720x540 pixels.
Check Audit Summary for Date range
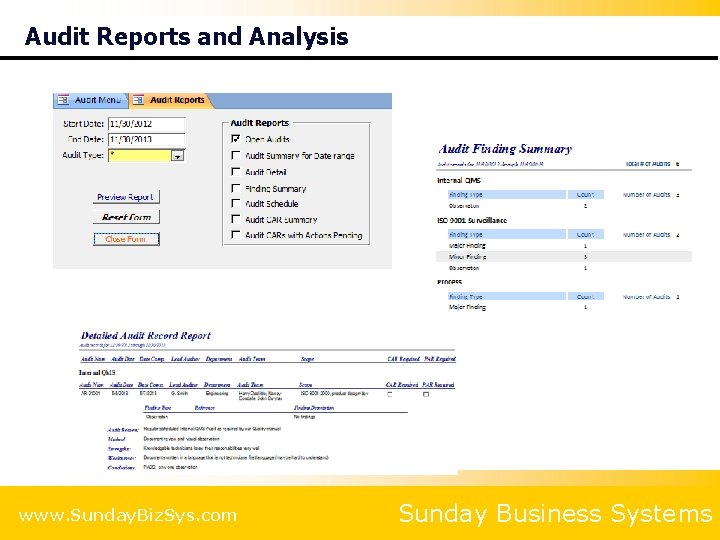click(x=236, y=155)
